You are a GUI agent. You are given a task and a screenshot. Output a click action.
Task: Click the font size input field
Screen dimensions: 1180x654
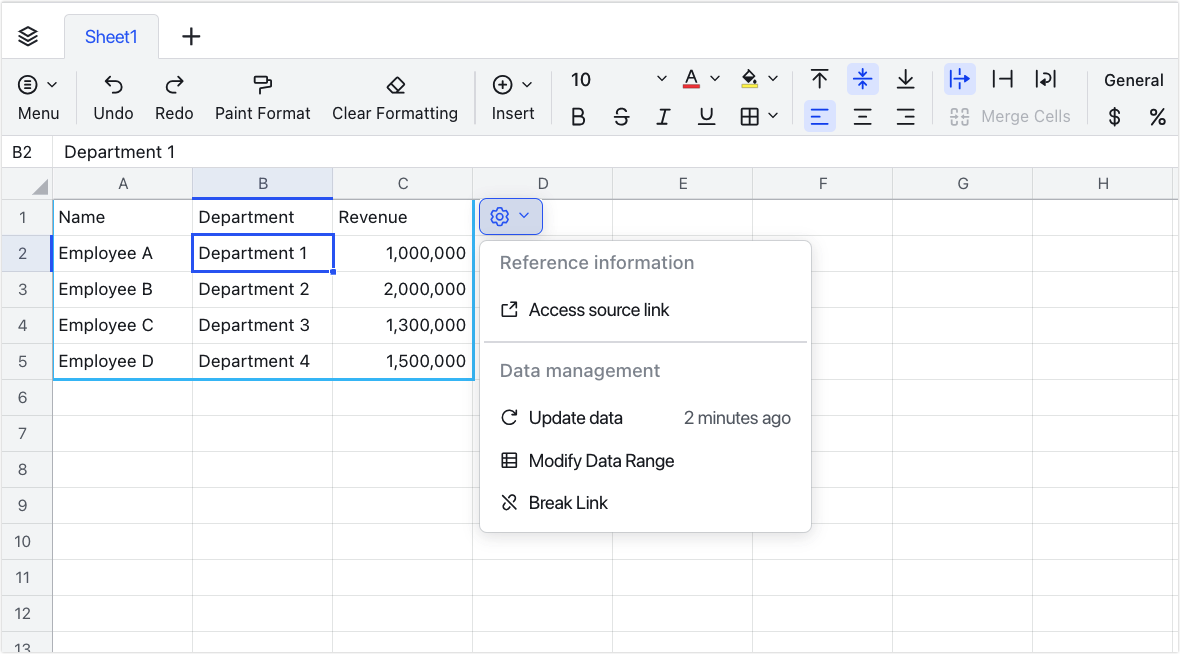(600, 79)
